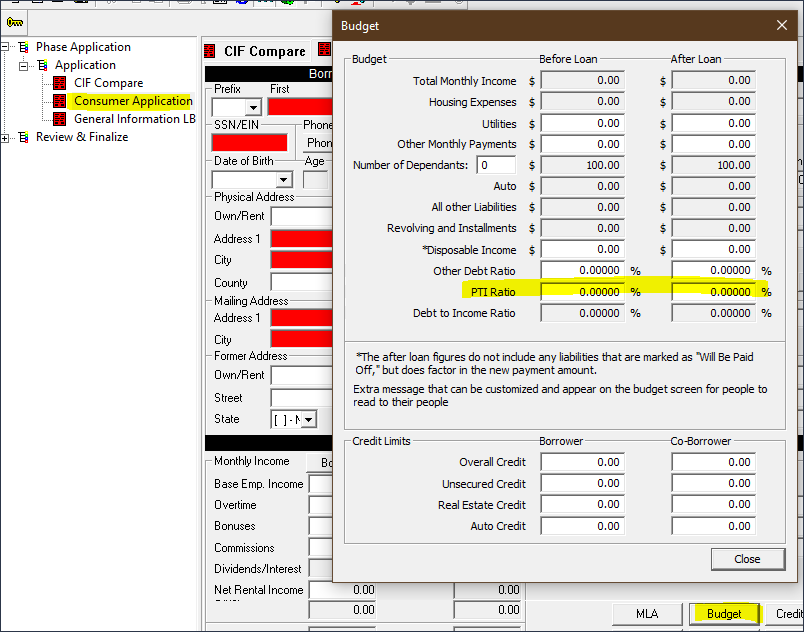Click the Application phase icon in the tree
804x632 pixels.
coord(44,64)
